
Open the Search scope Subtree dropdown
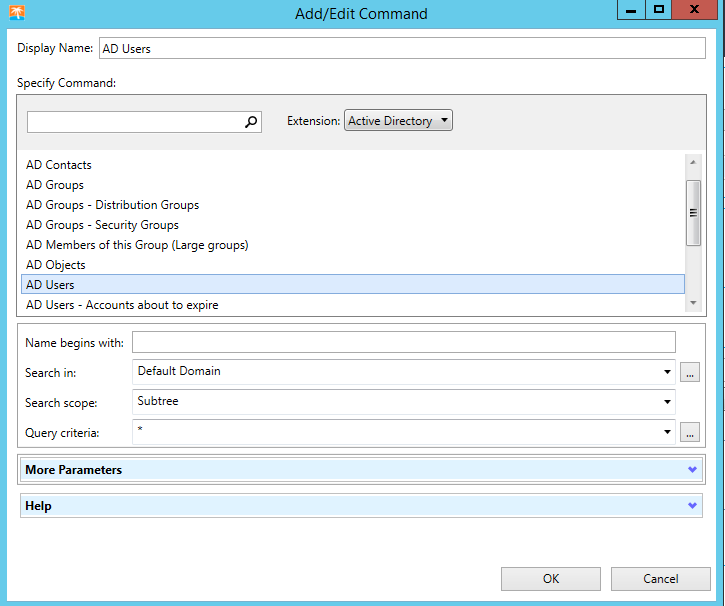coord(404,402)
